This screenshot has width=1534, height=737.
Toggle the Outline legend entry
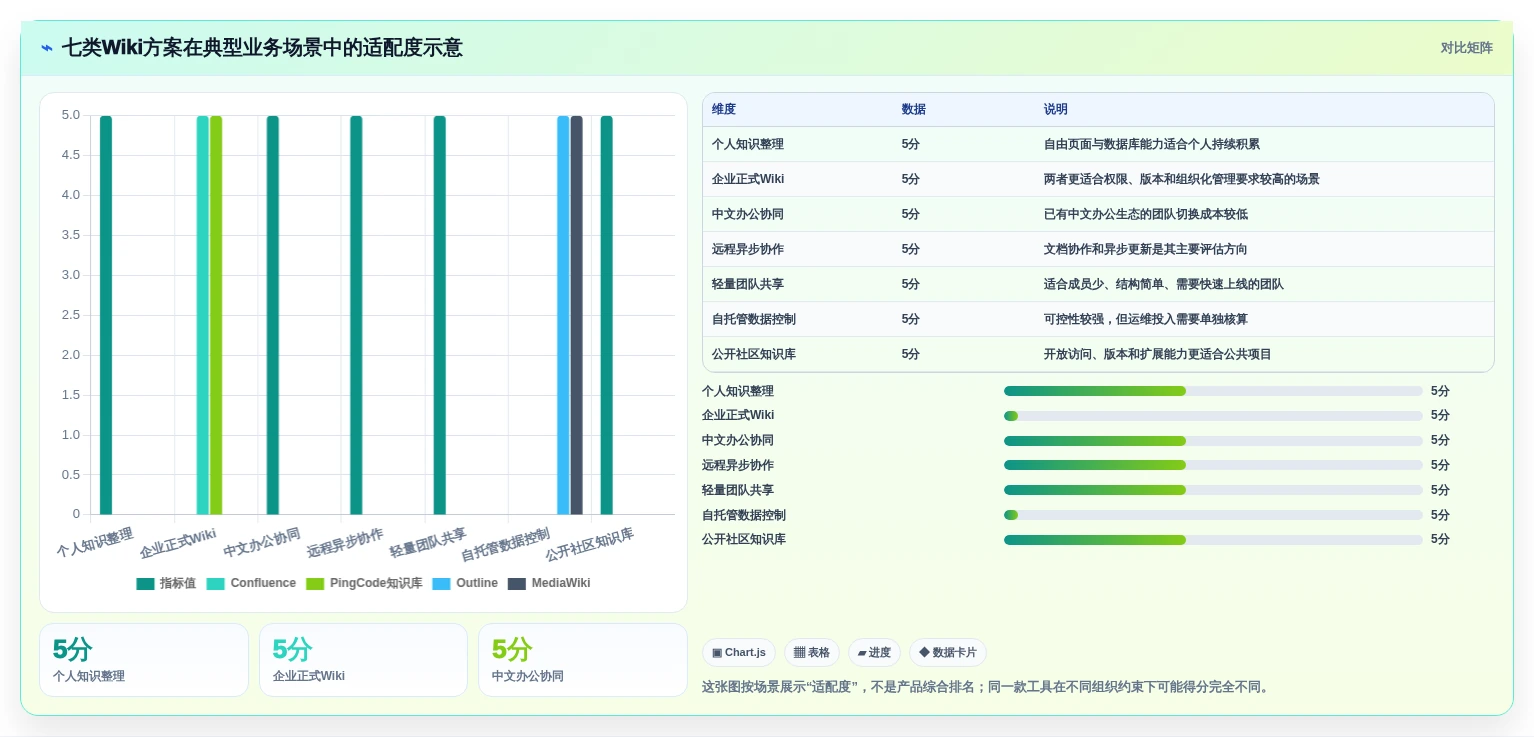tap(465, 583)
